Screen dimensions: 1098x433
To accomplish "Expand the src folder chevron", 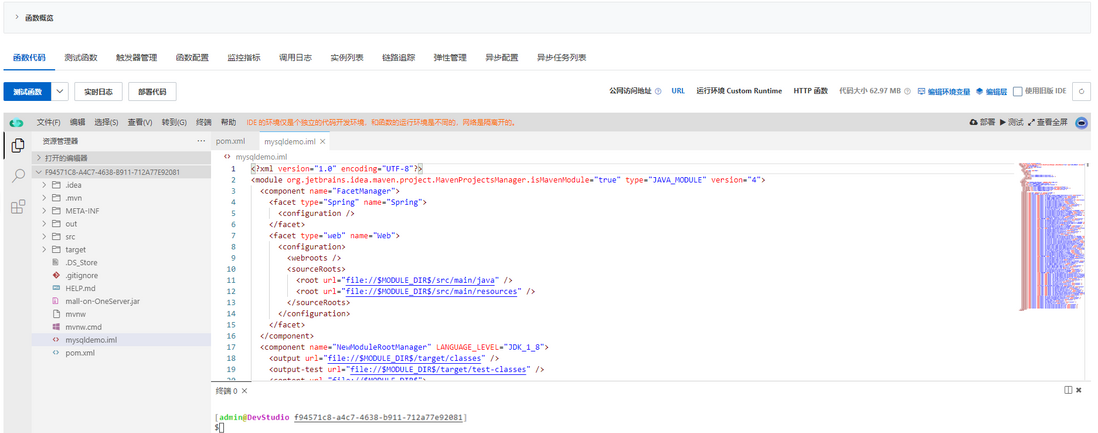I will [44, 237].
